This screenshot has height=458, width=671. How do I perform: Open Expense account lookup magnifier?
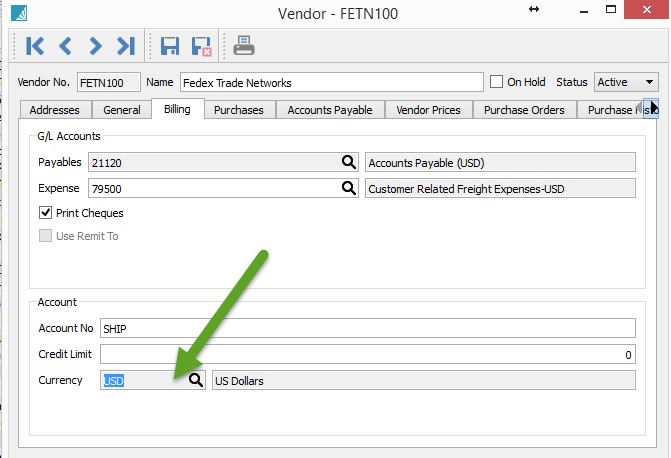(349, 187)
